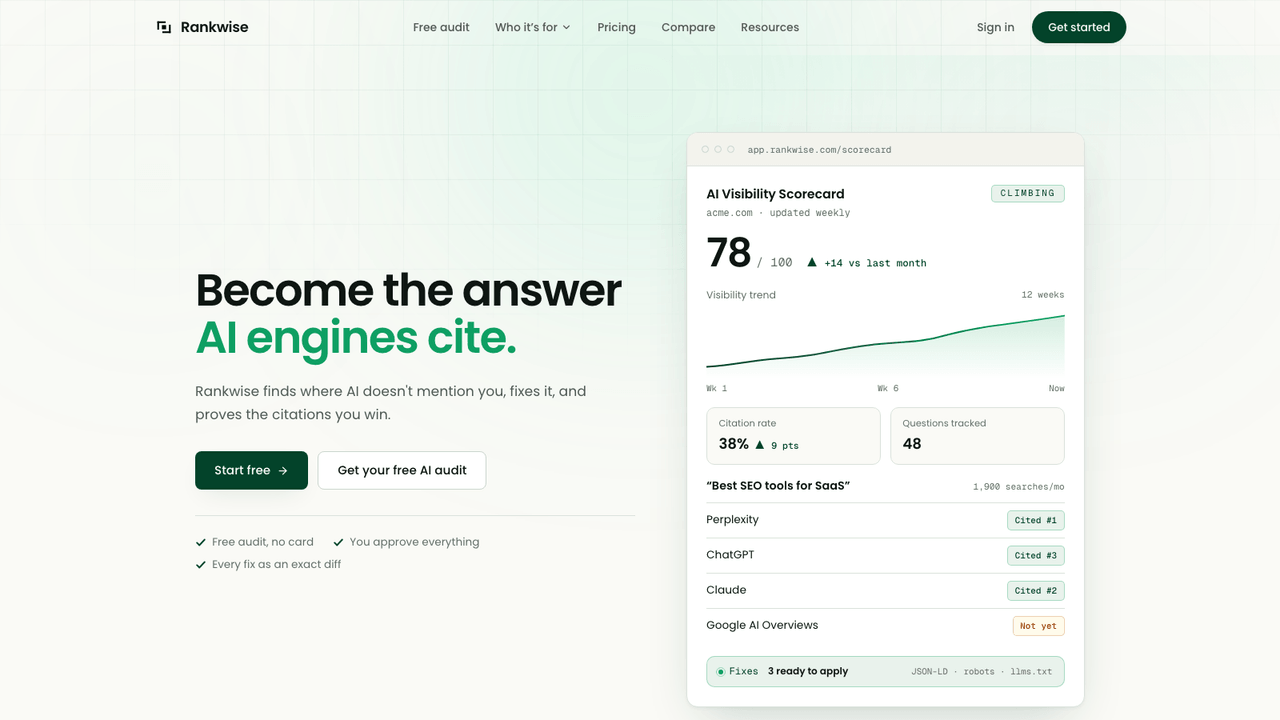Click the Wk 6 axis label

click(x=888, y=388)
